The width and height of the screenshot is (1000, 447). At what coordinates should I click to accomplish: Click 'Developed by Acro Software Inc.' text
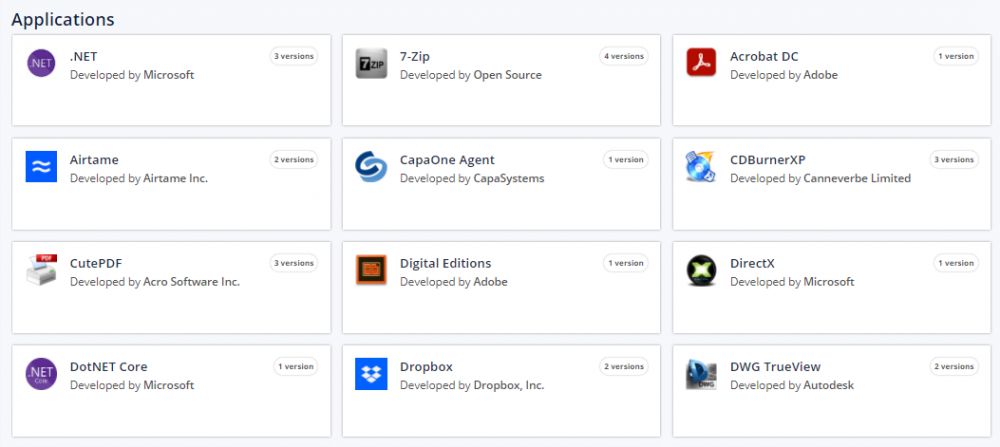pyautogui.click(x=155, y=282)
